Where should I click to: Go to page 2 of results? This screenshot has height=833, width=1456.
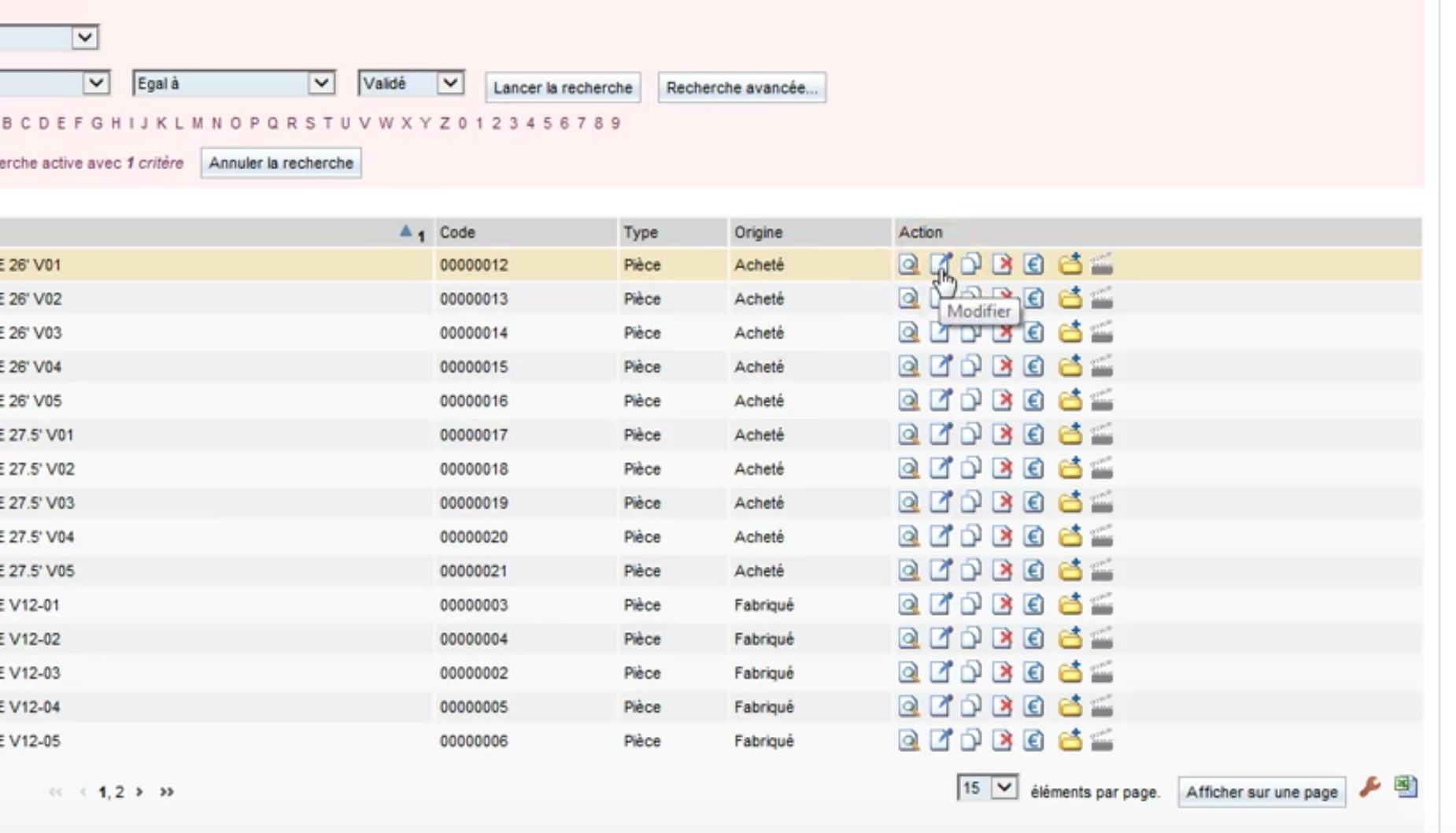pyautogui.click(x=120, y=792)
